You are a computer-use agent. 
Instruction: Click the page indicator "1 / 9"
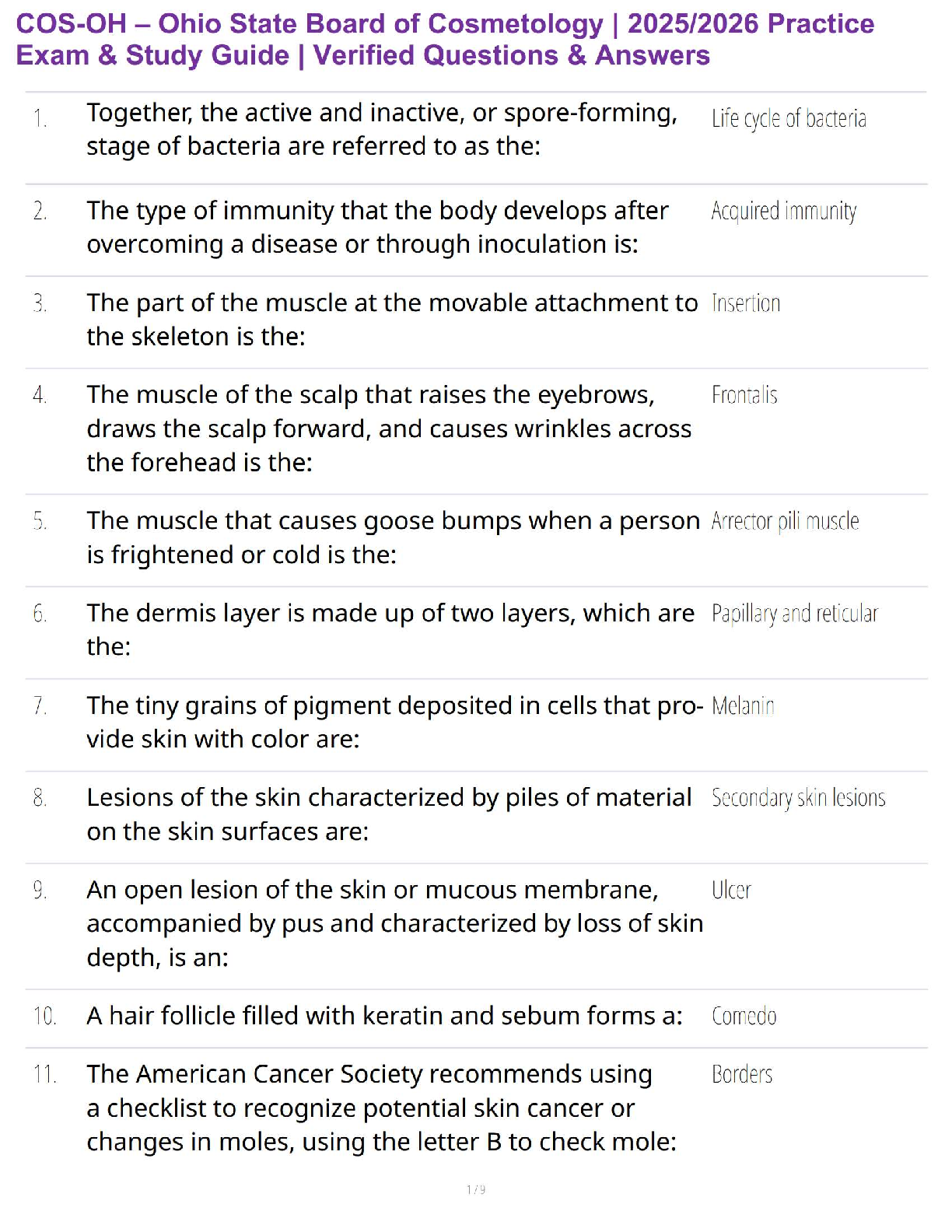pyautogui.click(x=476, y=1190)
